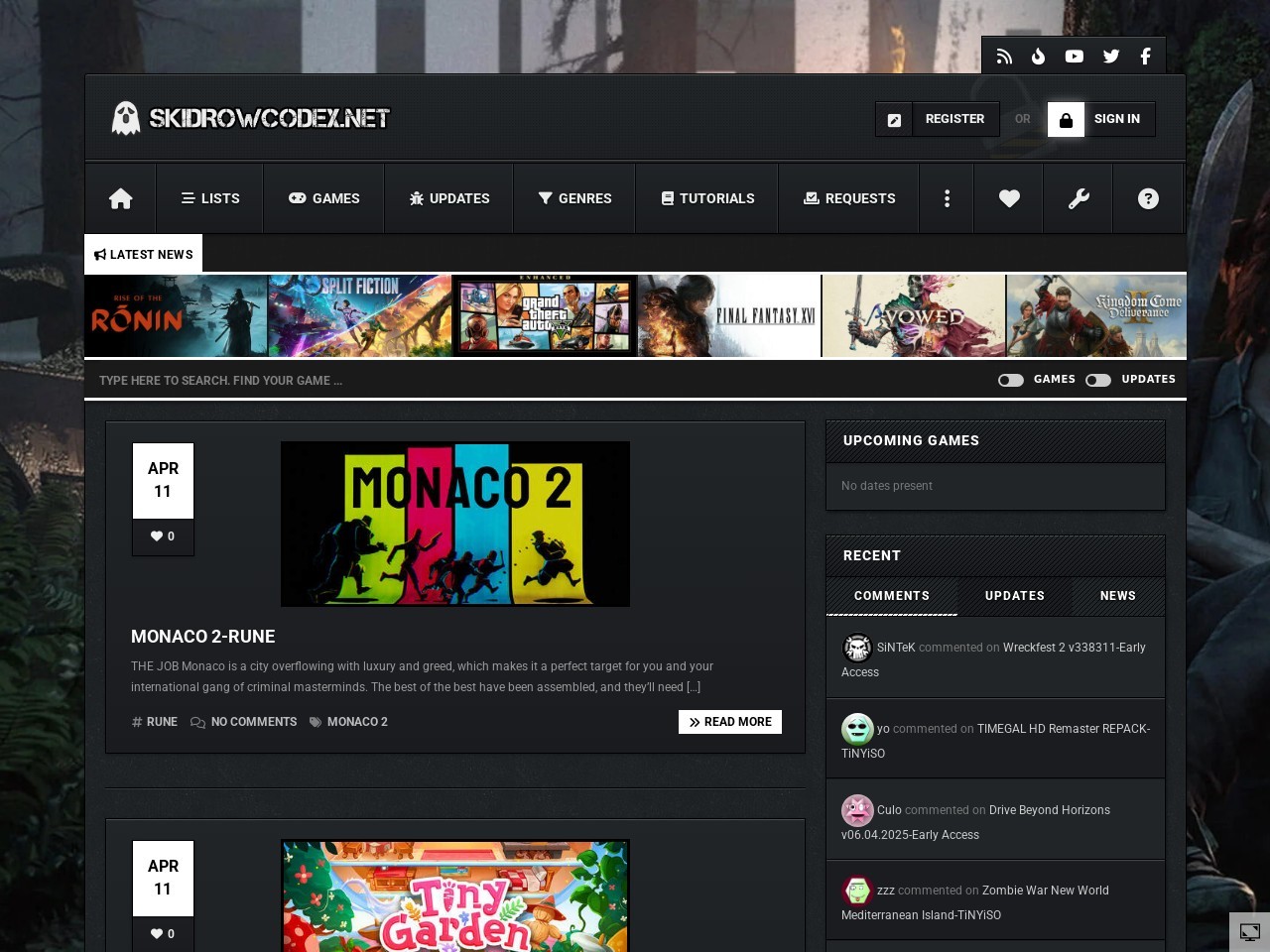
Task: Click the SKIDROWCODEX.NET site title
Action: (269, 118)
